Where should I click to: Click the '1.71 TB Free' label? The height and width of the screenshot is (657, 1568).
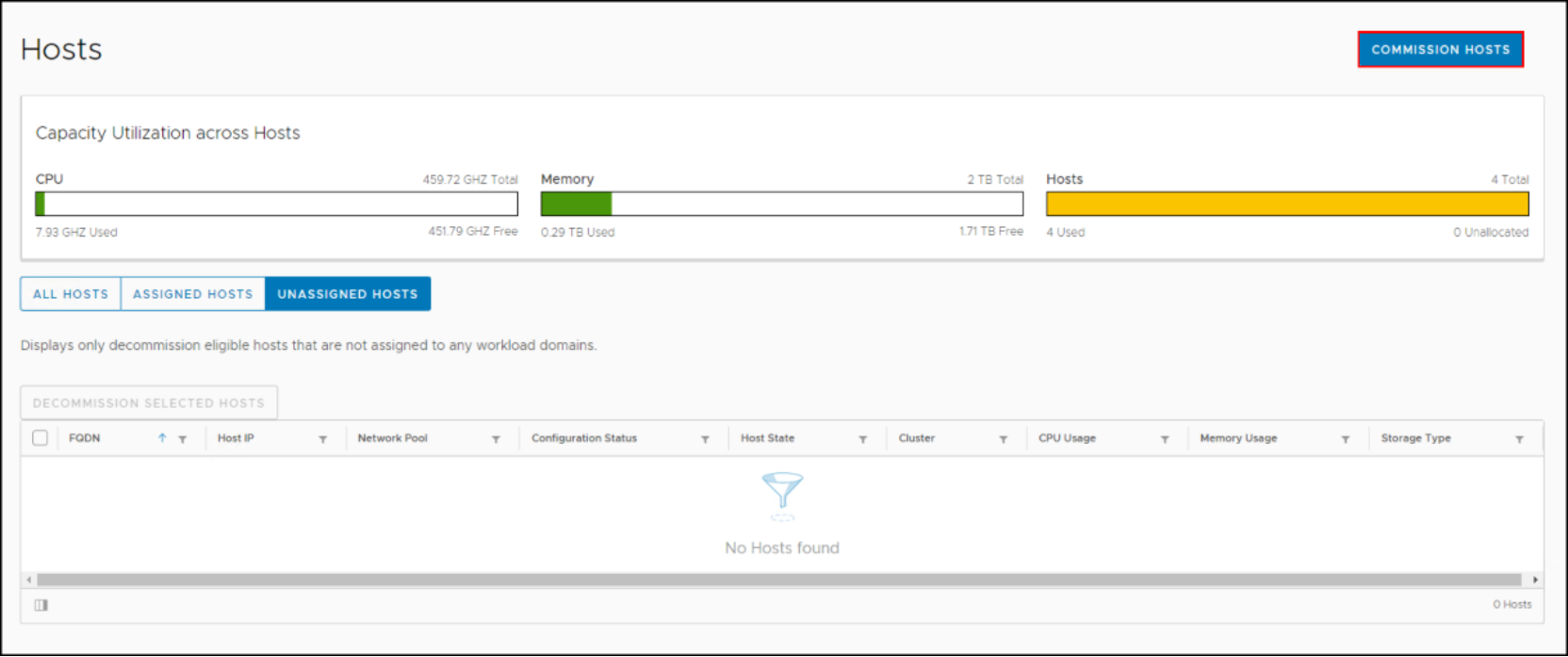click(991, 231)
